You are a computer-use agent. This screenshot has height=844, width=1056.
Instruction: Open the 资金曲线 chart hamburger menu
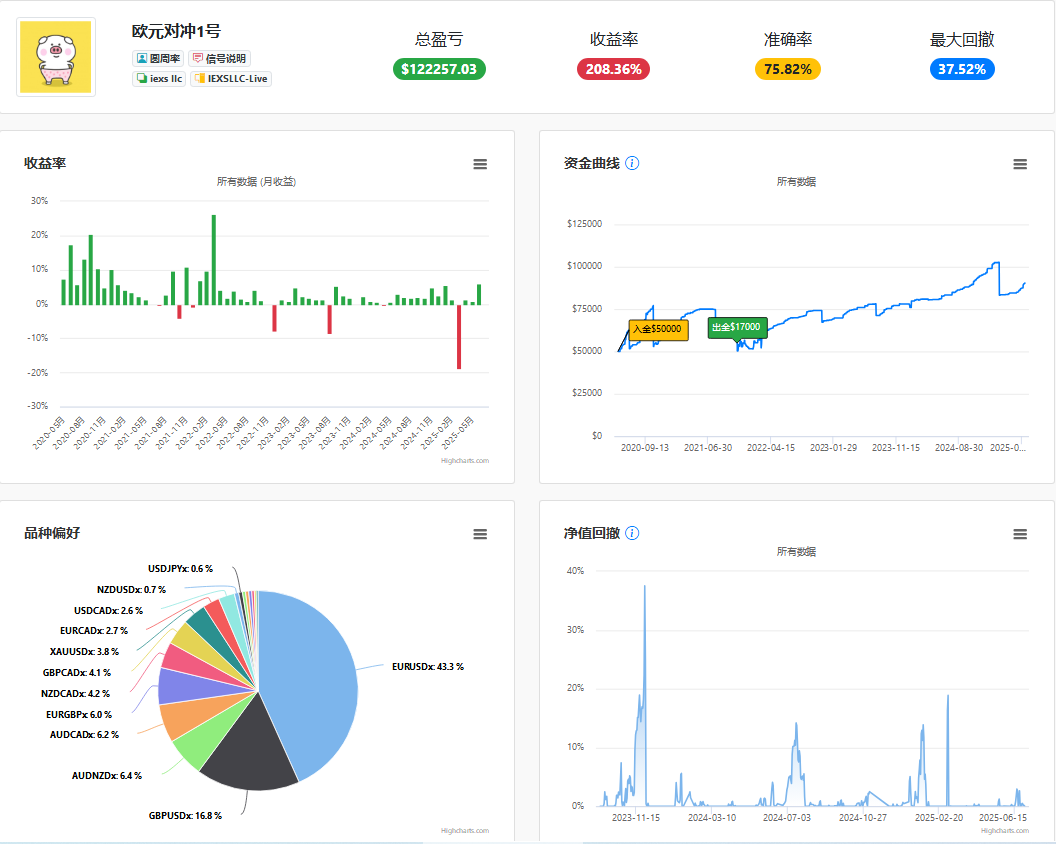point(1020,164)
